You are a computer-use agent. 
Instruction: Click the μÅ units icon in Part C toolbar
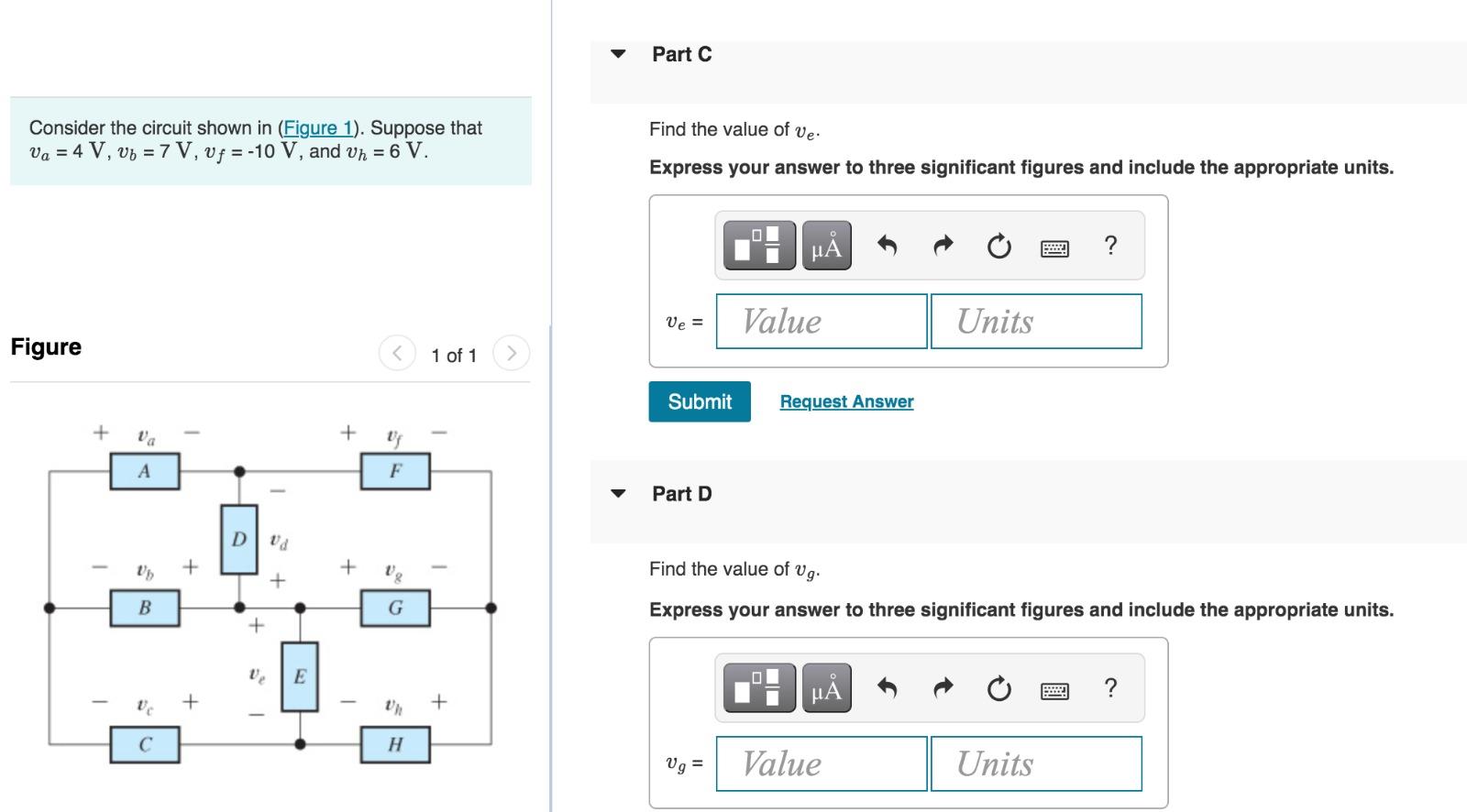[x=825, y=245]
